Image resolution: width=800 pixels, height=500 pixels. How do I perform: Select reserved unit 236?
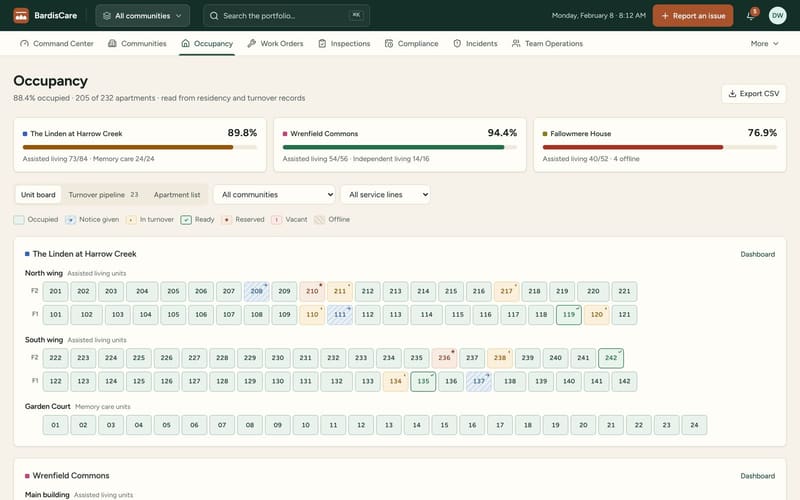(444, 358)
